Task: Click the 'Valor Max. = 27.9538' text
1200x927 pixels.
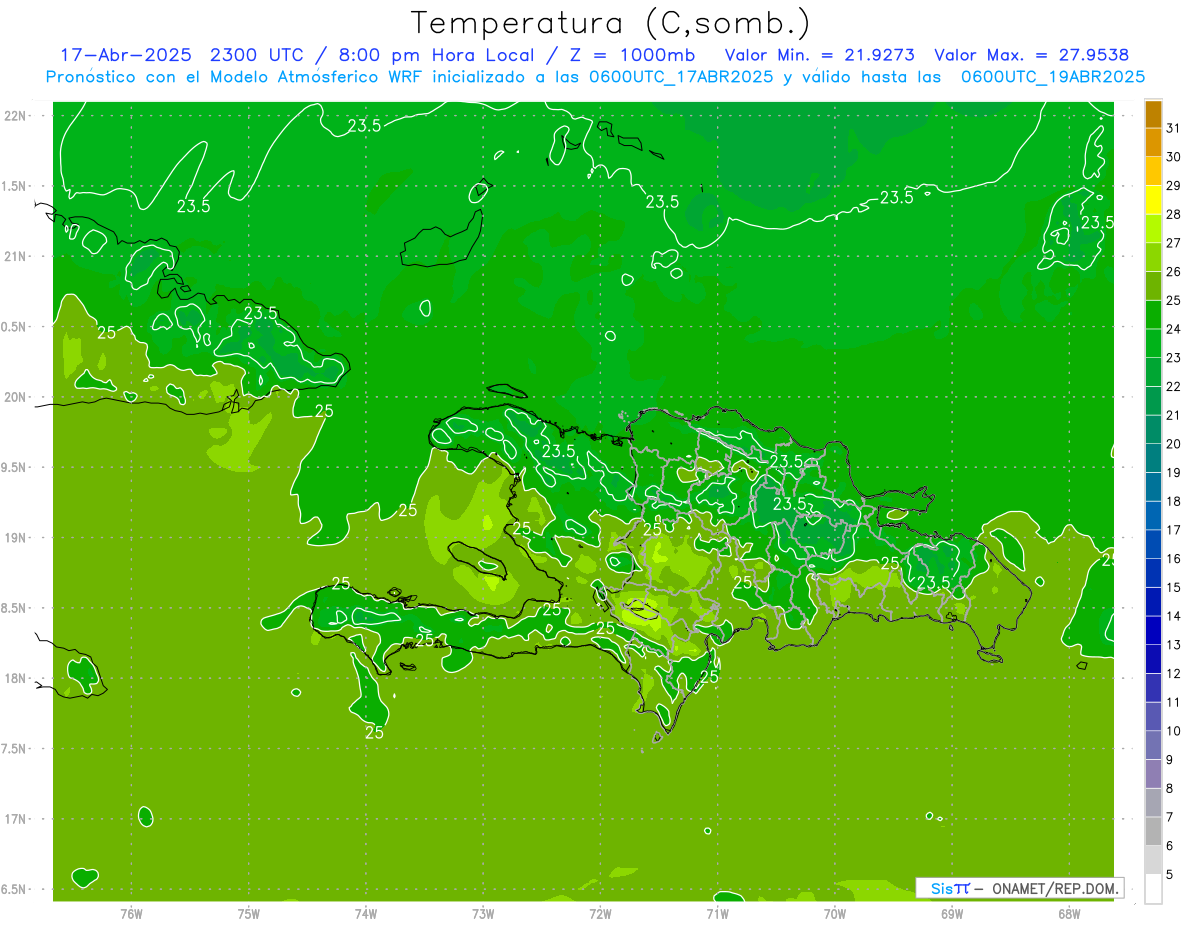Action: [1031, 55]
